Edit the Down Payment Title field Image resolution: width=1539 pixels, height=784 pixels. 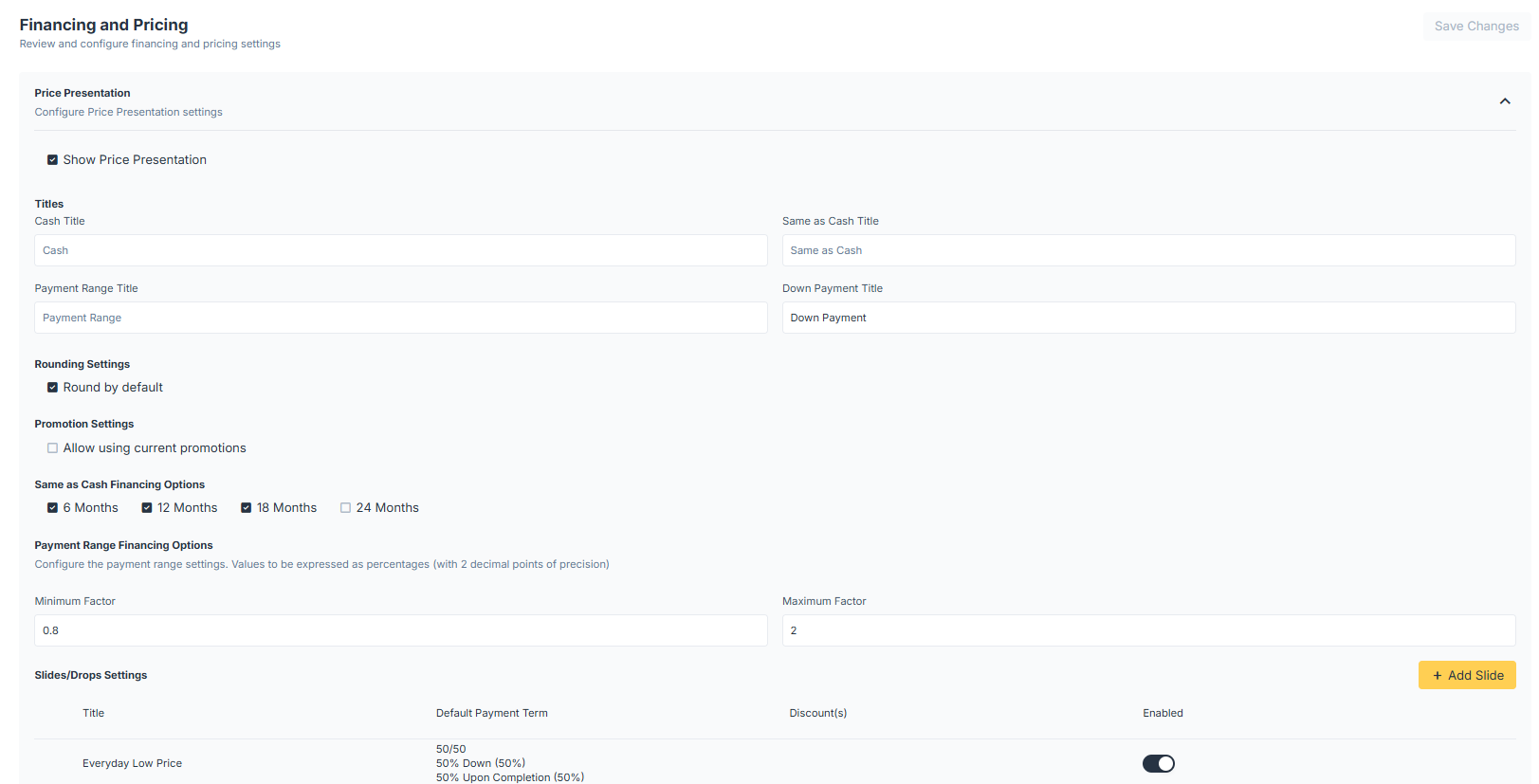(x=1147, y=318)
